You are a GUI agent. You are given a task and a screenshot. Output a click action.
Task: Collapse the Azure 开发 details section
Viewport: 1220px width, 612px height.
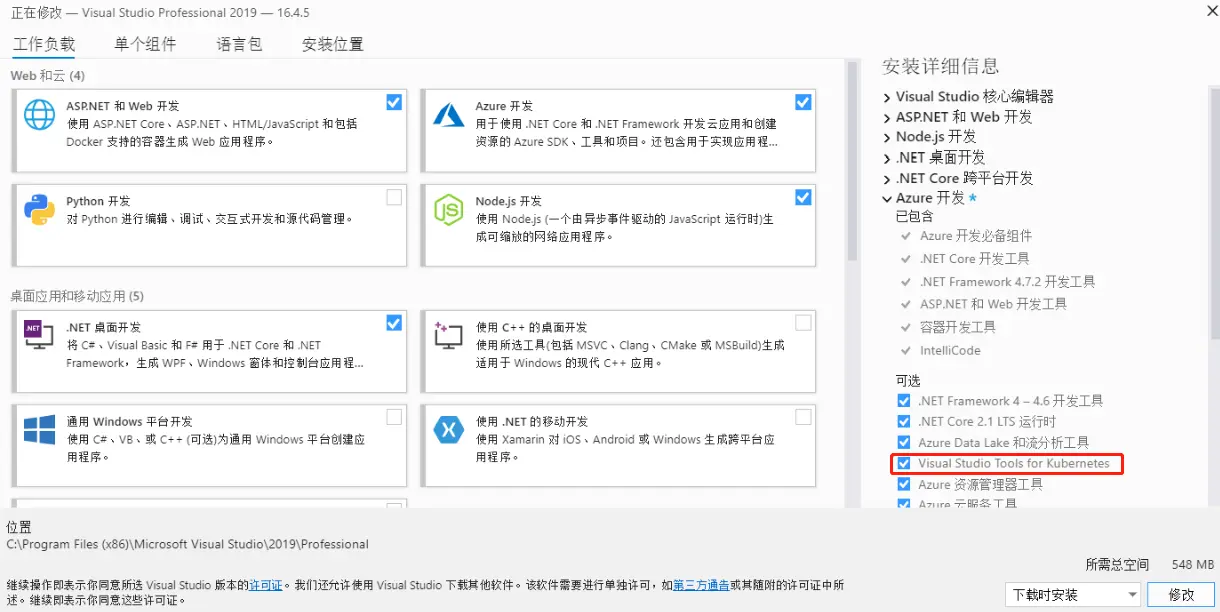pos(887,198)
